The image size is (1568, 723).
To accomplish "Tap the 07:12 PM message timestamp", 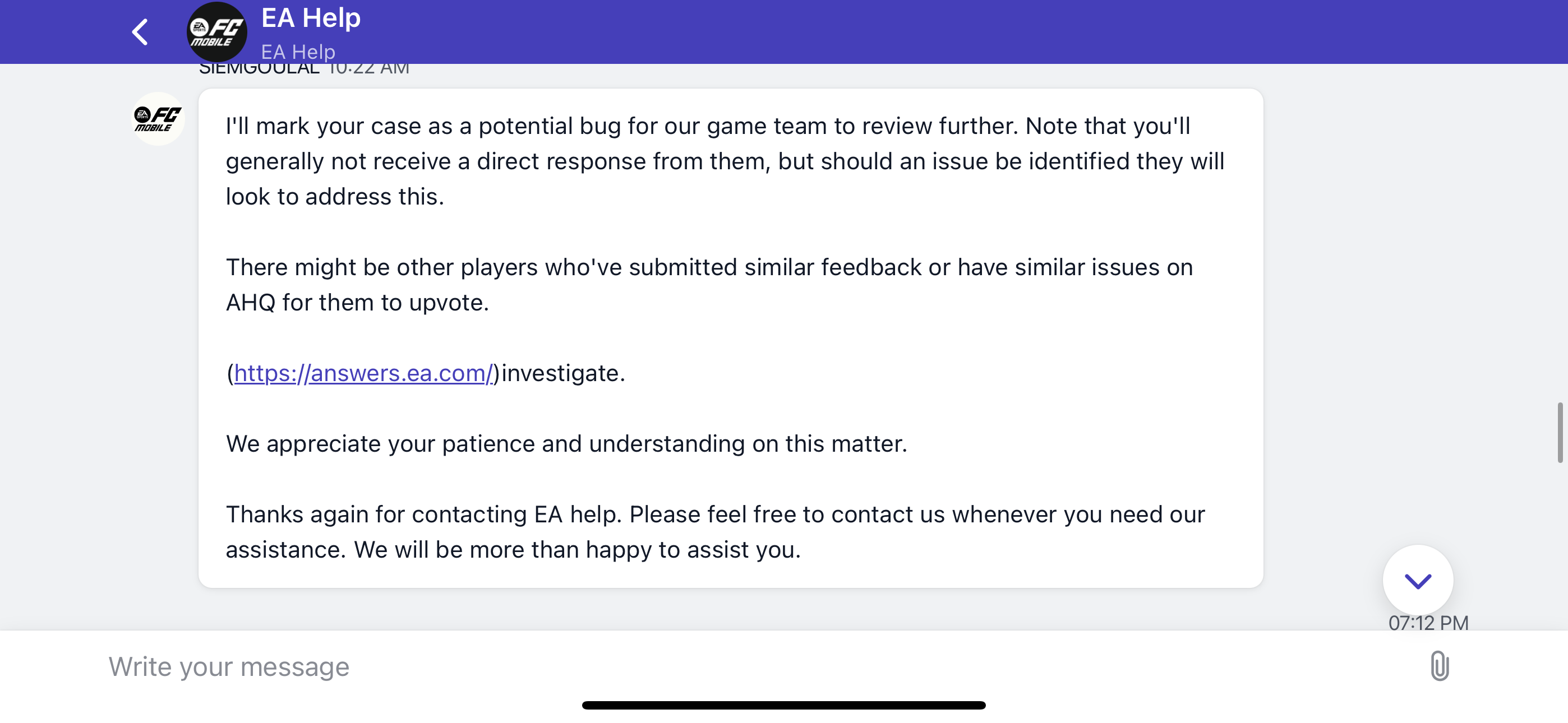I will [x=1428, y=623].
